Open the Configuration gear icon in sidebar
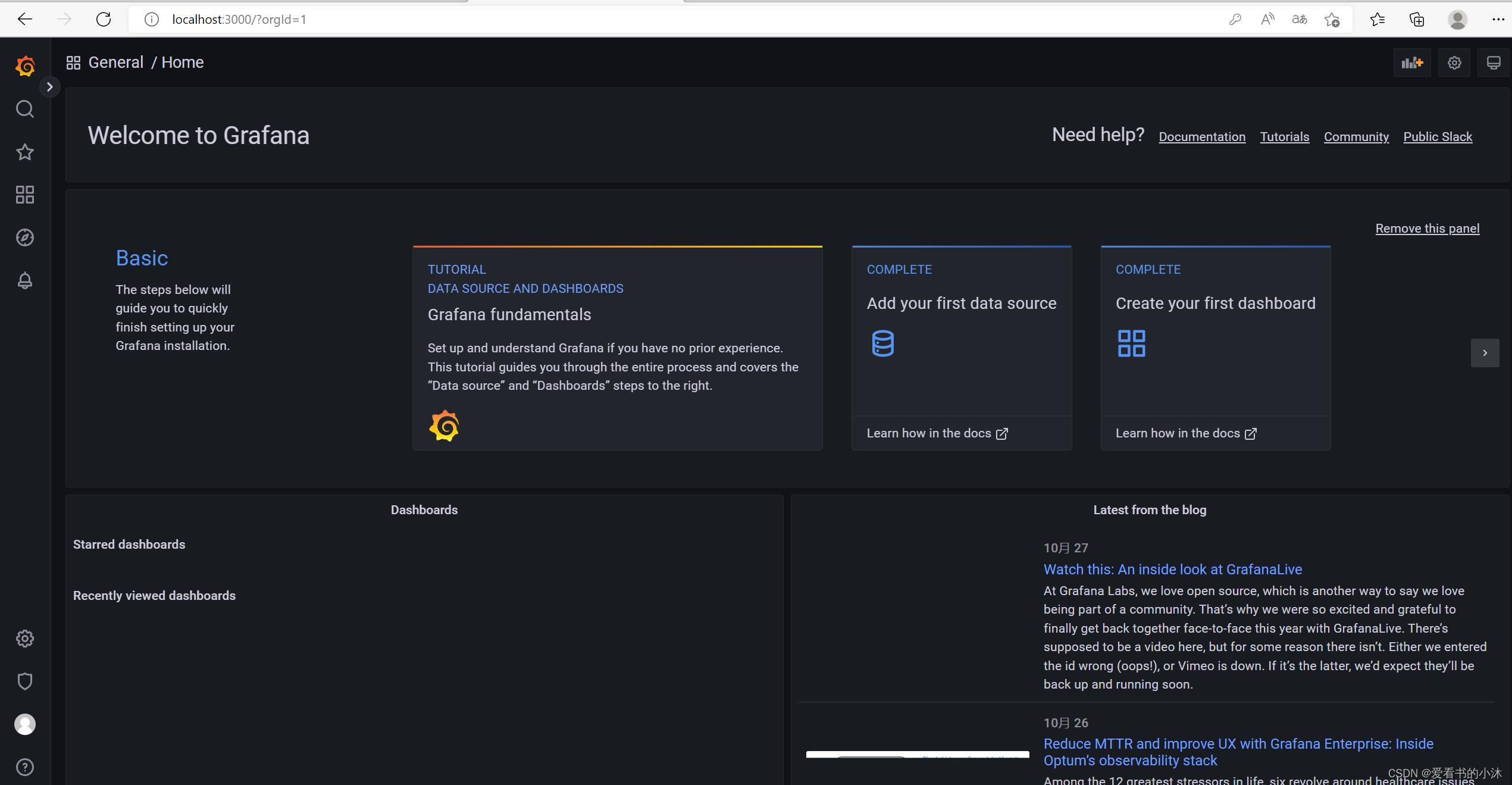The image size is (1512, 785). [25, 639]
